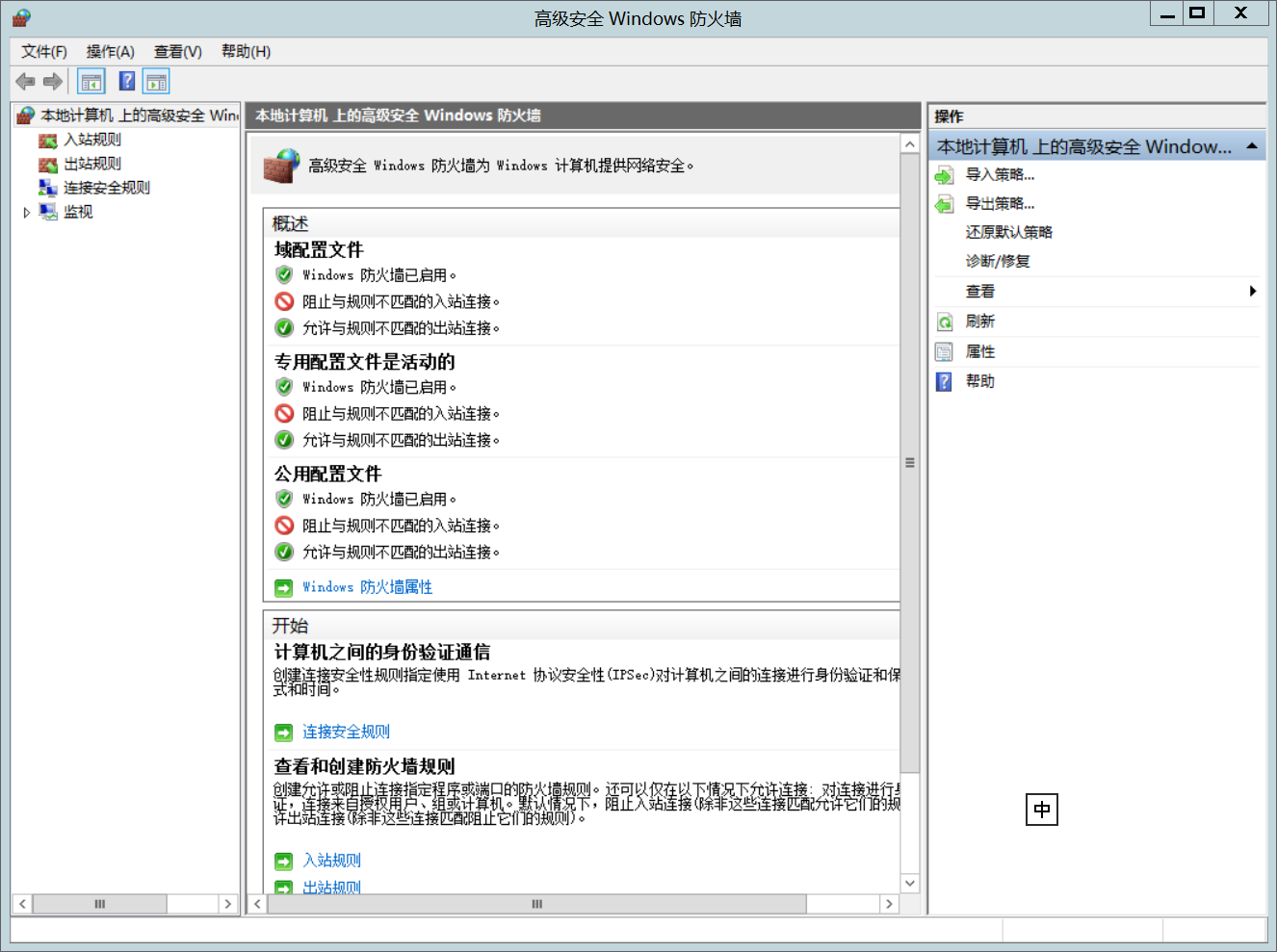
Task: Toggle the show/hide console tree toolbar icon
Action: (91, 82)
